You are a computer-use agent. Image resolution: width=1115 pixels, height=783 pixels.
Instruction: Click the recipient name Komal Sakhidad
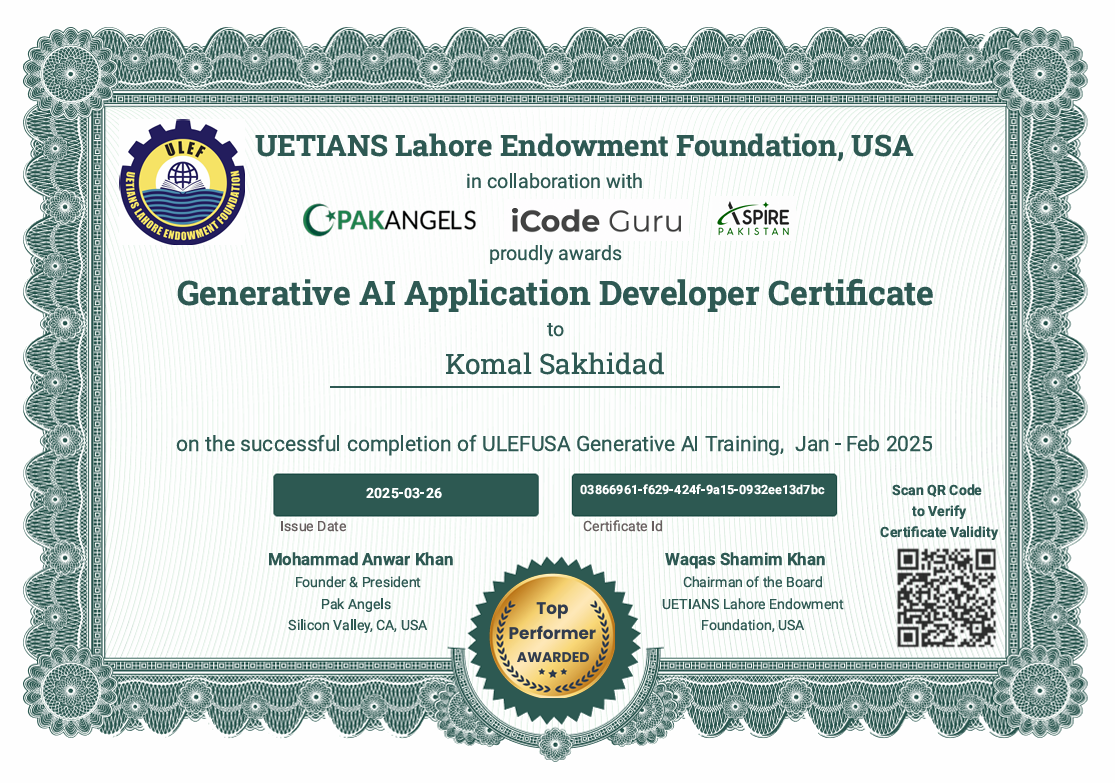point(555,364)
